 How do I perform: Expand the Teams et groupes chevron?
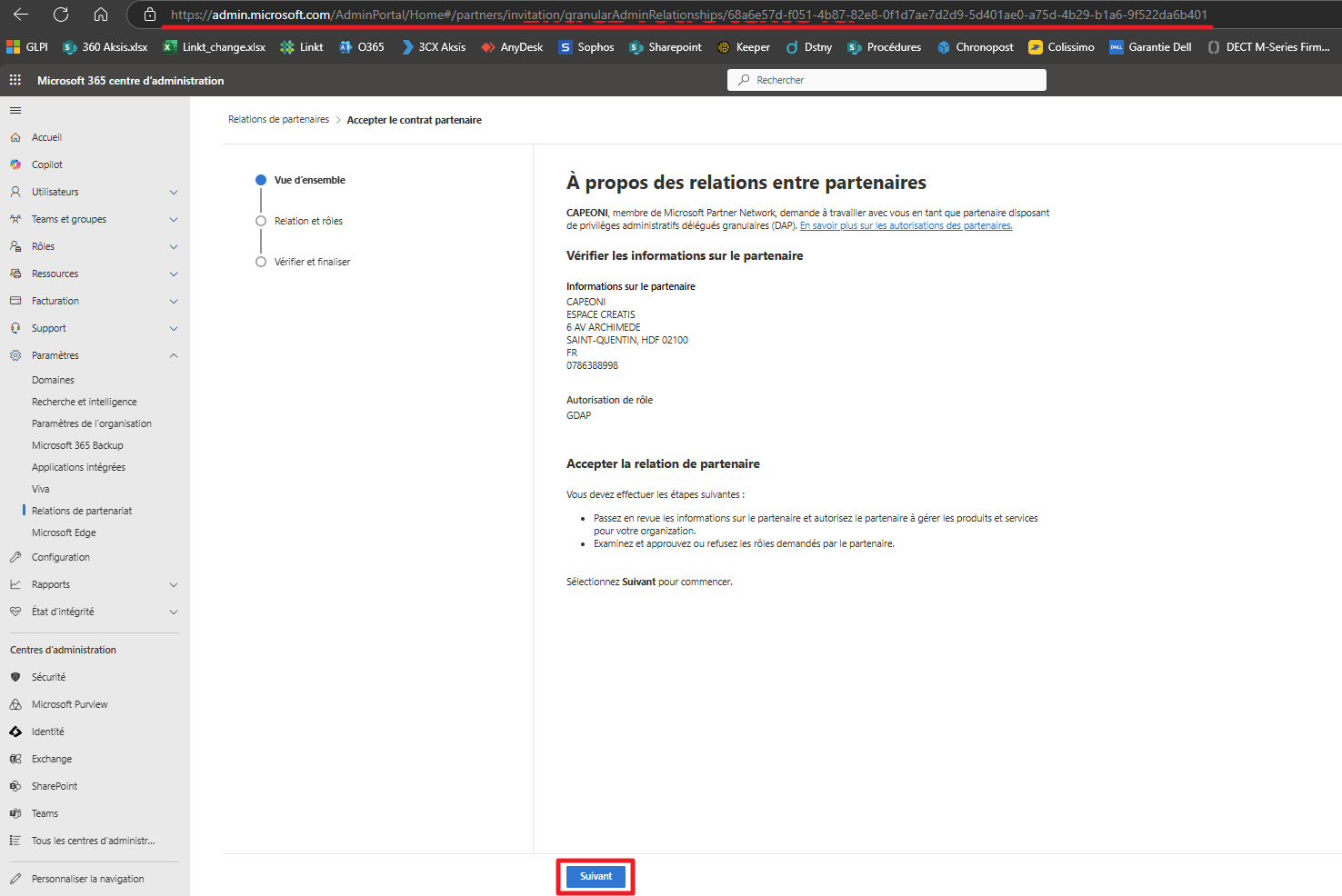coord(174,219)
